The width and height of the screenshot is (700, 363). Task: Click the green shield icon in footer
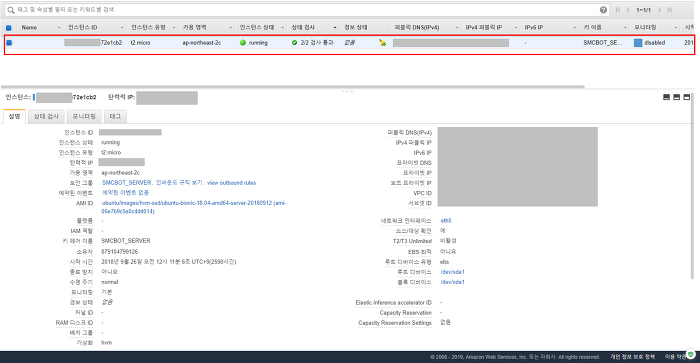click(691, 355)
